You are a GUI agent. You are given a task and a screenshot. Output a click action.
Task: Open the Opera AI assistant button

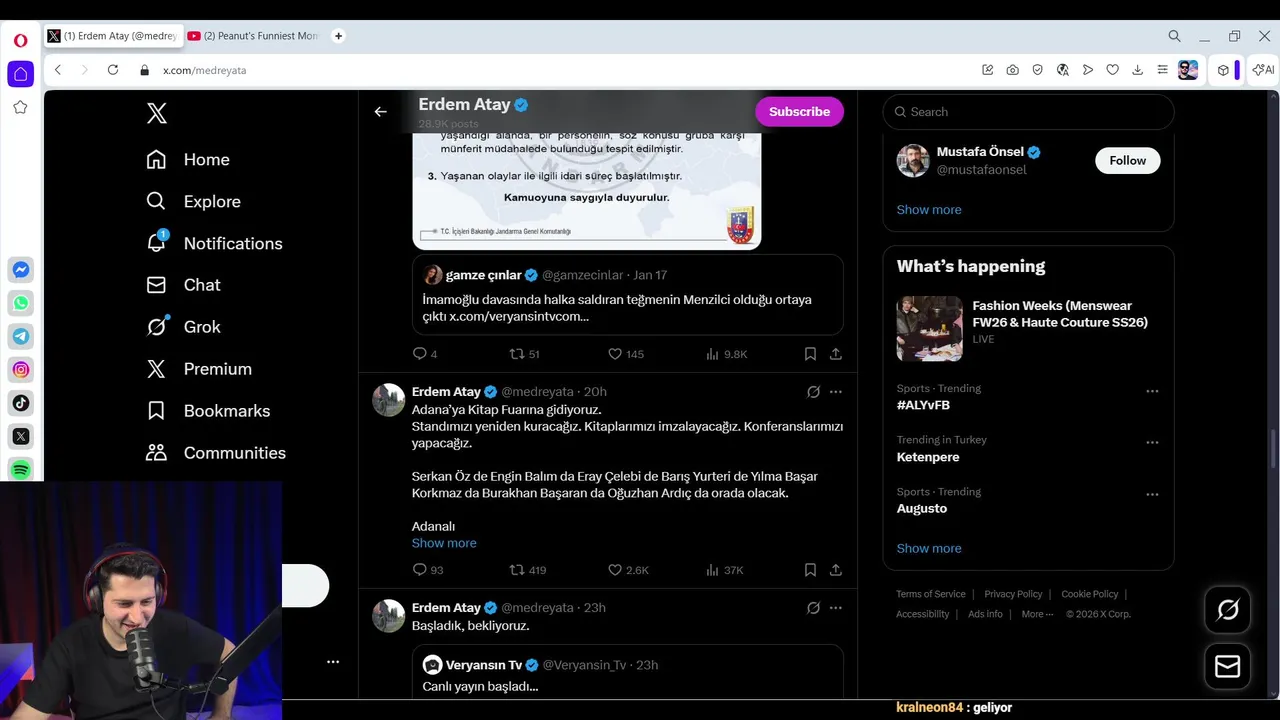(x=1263, y=70)
